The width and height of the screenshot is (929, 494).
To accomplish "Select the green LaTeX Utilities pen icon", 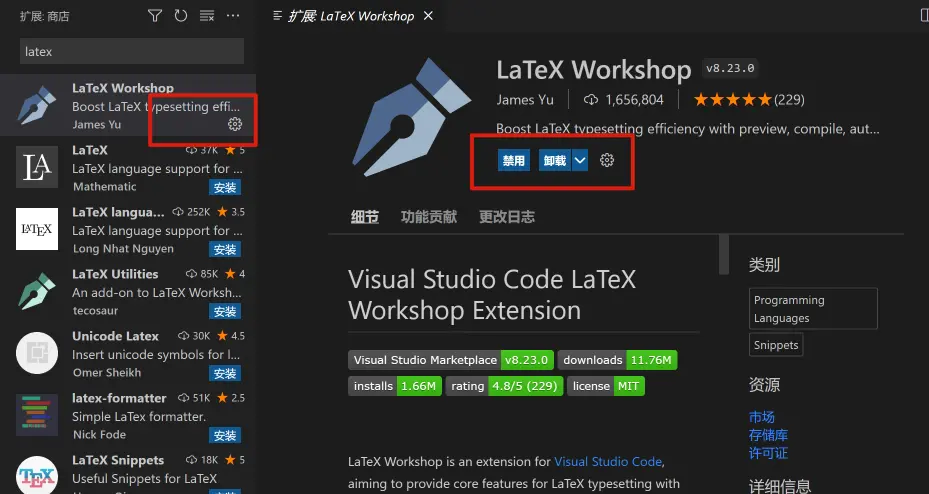I will point(37,291).
